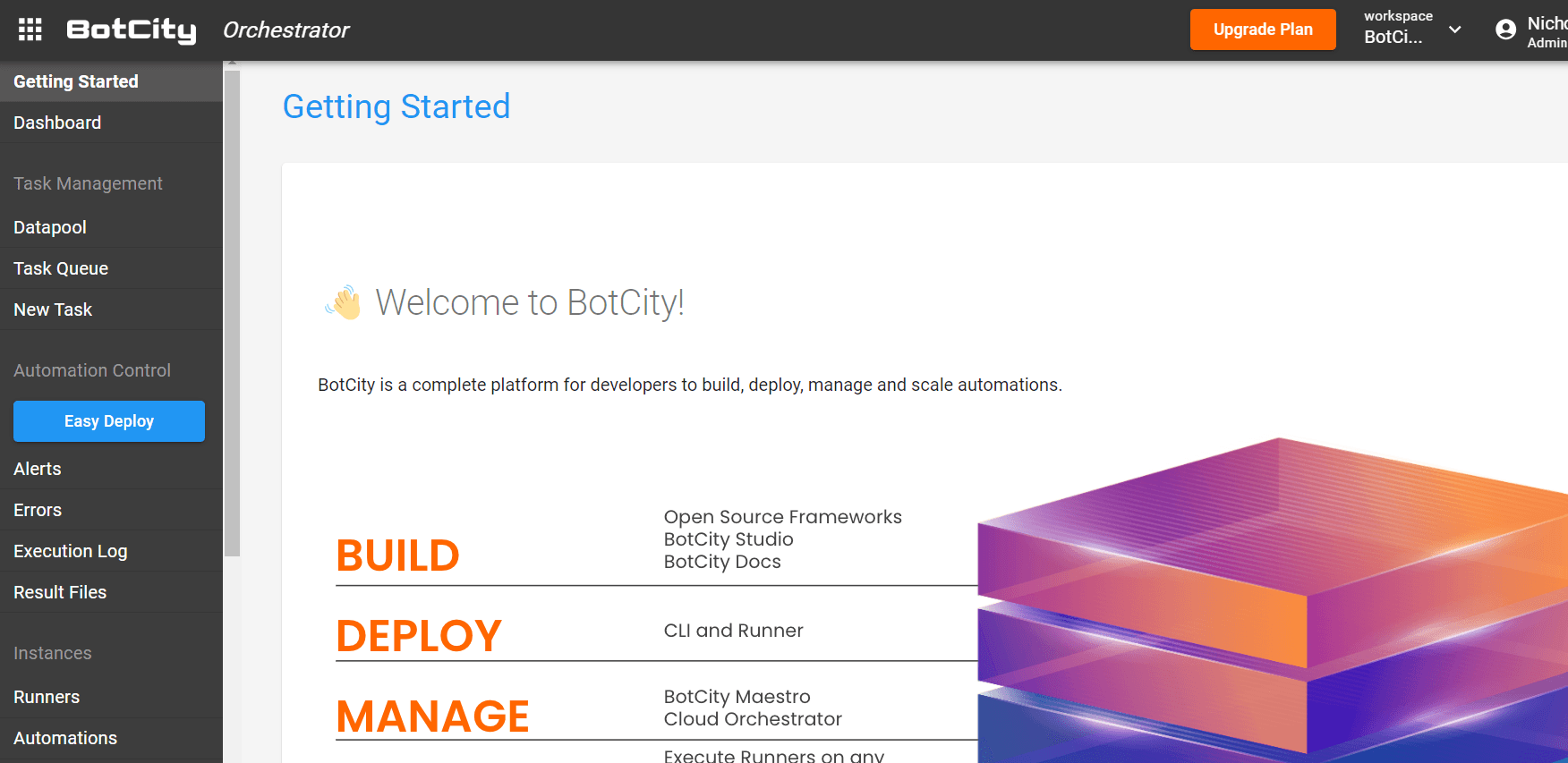Click the BUILD heading
The height and width of the screenshot is (763, 1568).
click(397, 555)
